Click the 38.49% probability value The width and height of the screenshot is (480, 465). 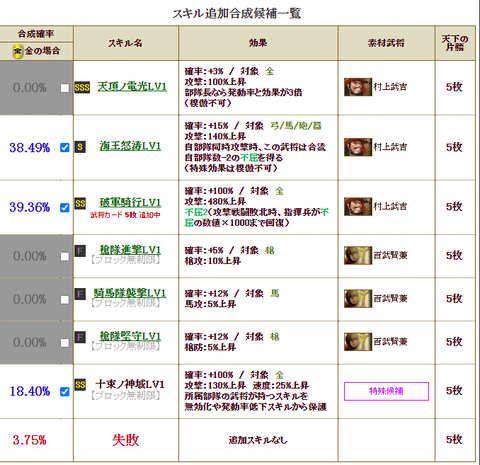pos(30,147)
